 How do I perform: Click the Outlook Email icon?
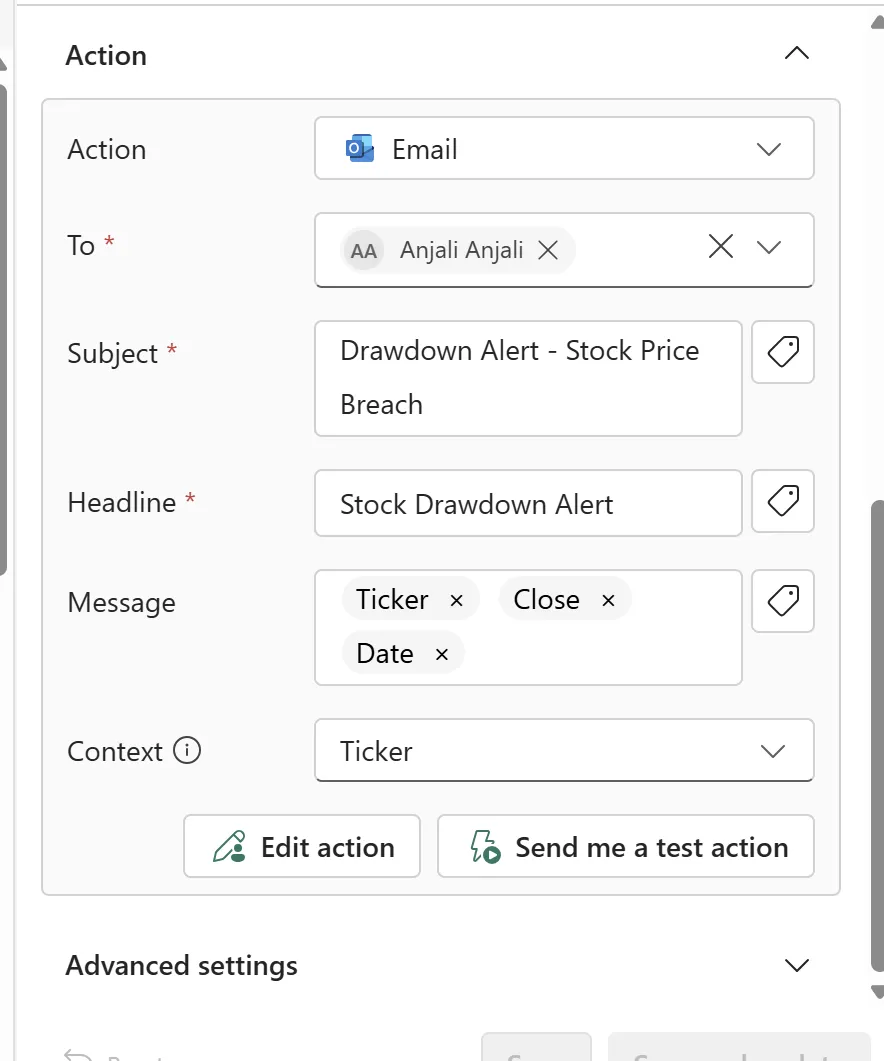point(359,149)
